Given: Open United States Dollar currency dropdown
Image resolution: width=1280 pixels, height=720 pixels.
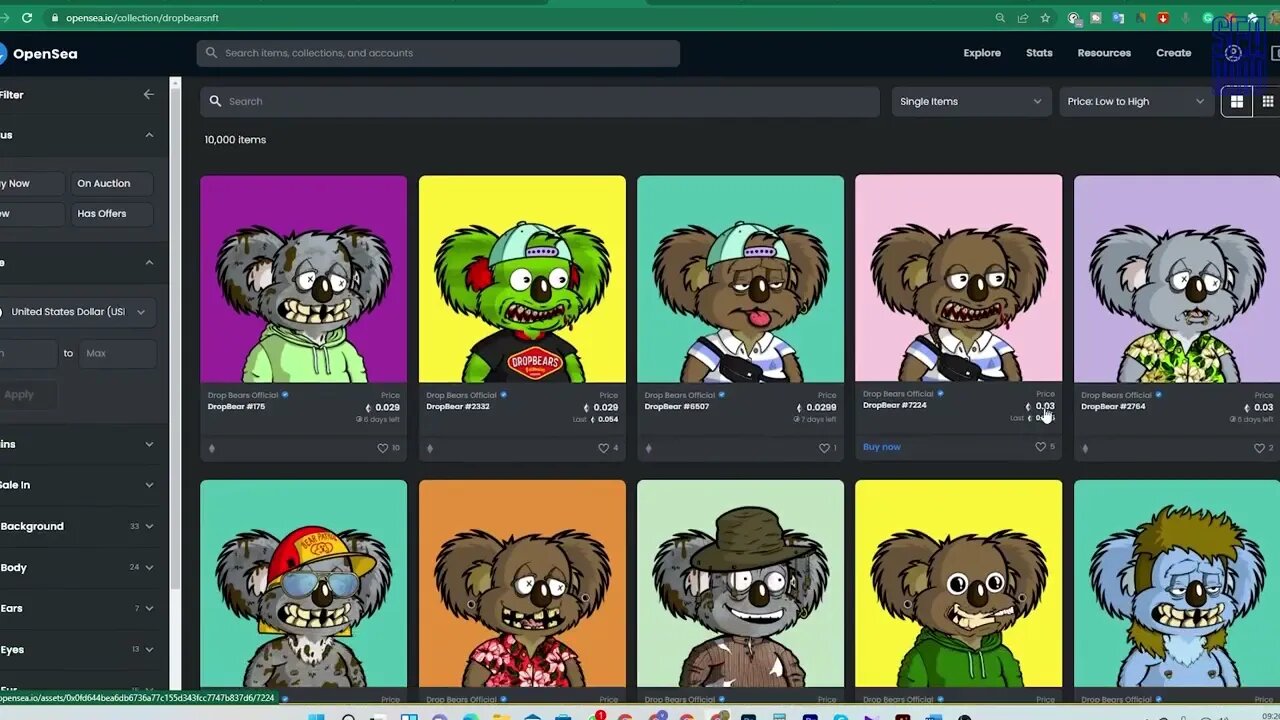Looking at the screenshot, I should click(x=78, y=312).
